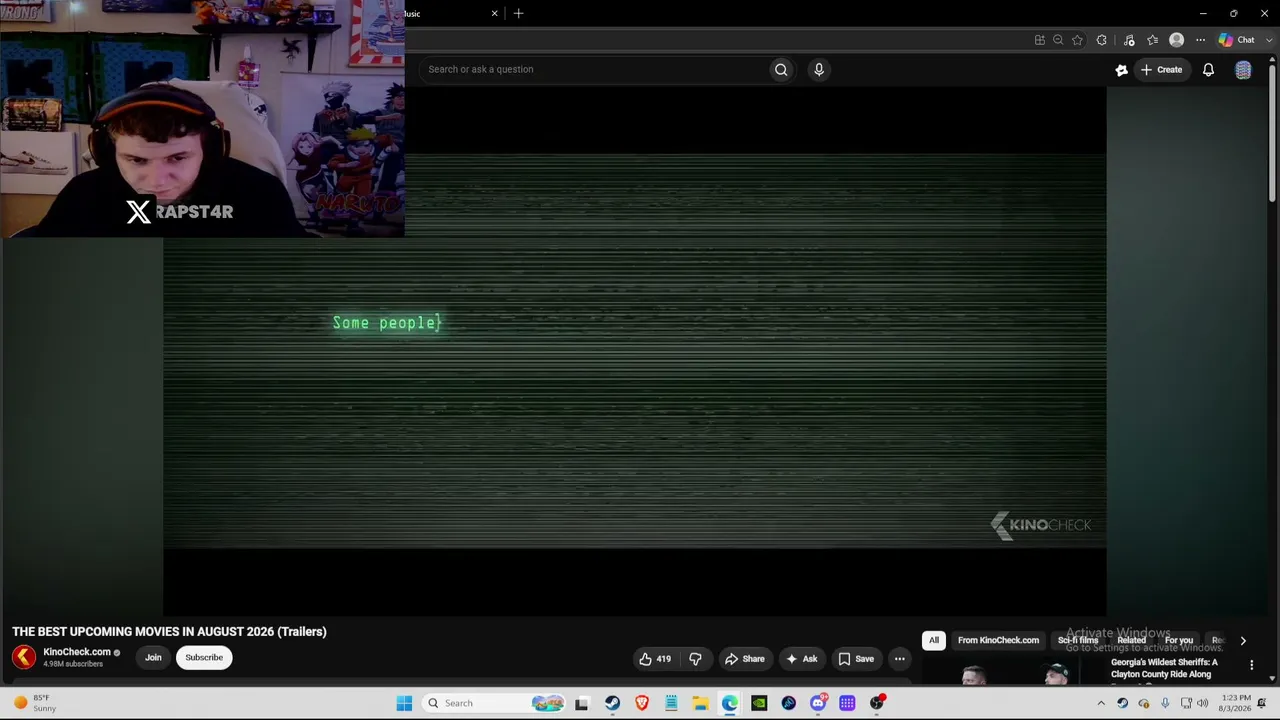Image resolution: width=1280 pixels, height=720 pixels.
Task: Select the Related filter chip
Action: [1132, 640]
